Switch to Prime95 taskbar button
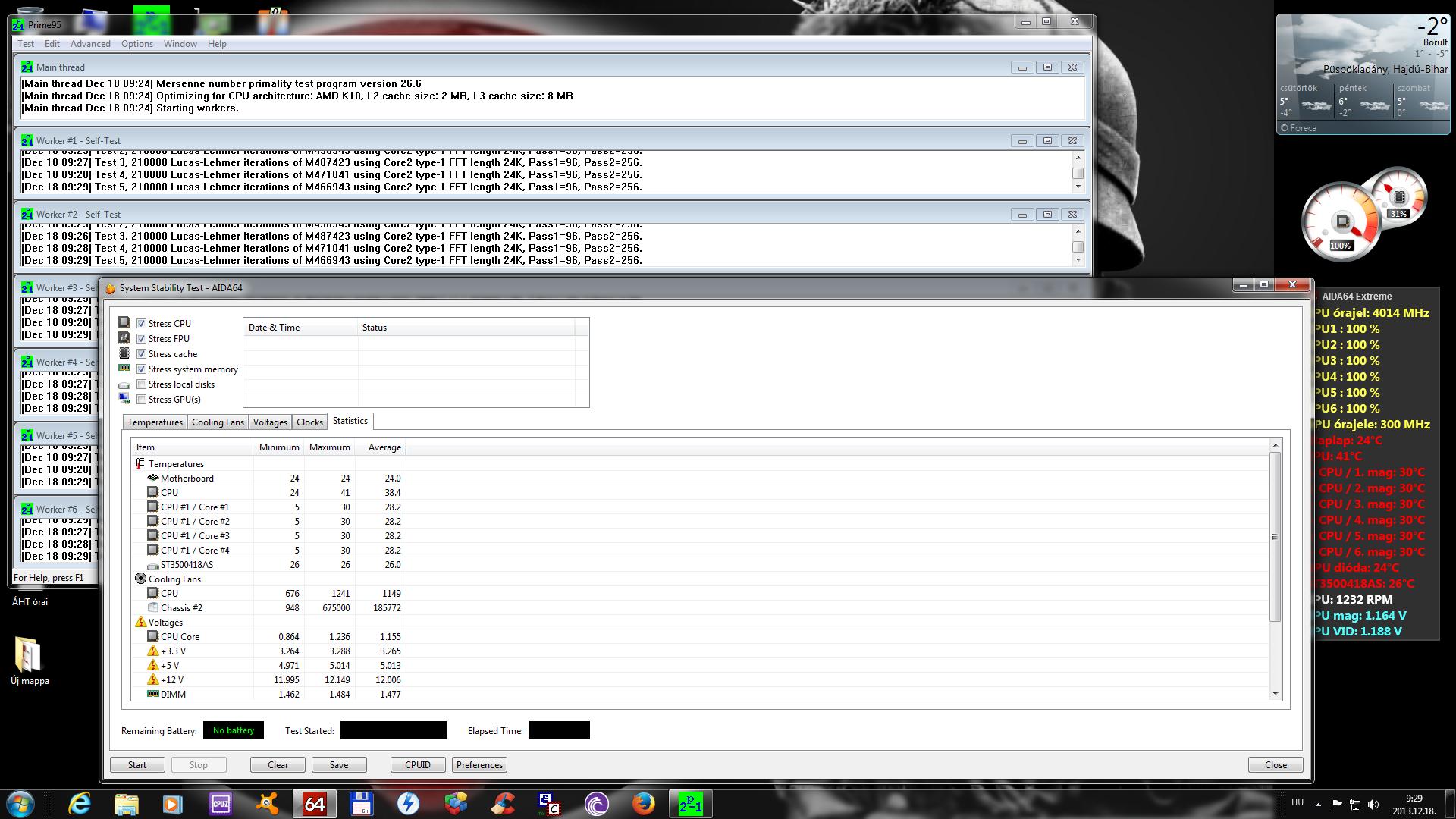 [x=690, y=803]
